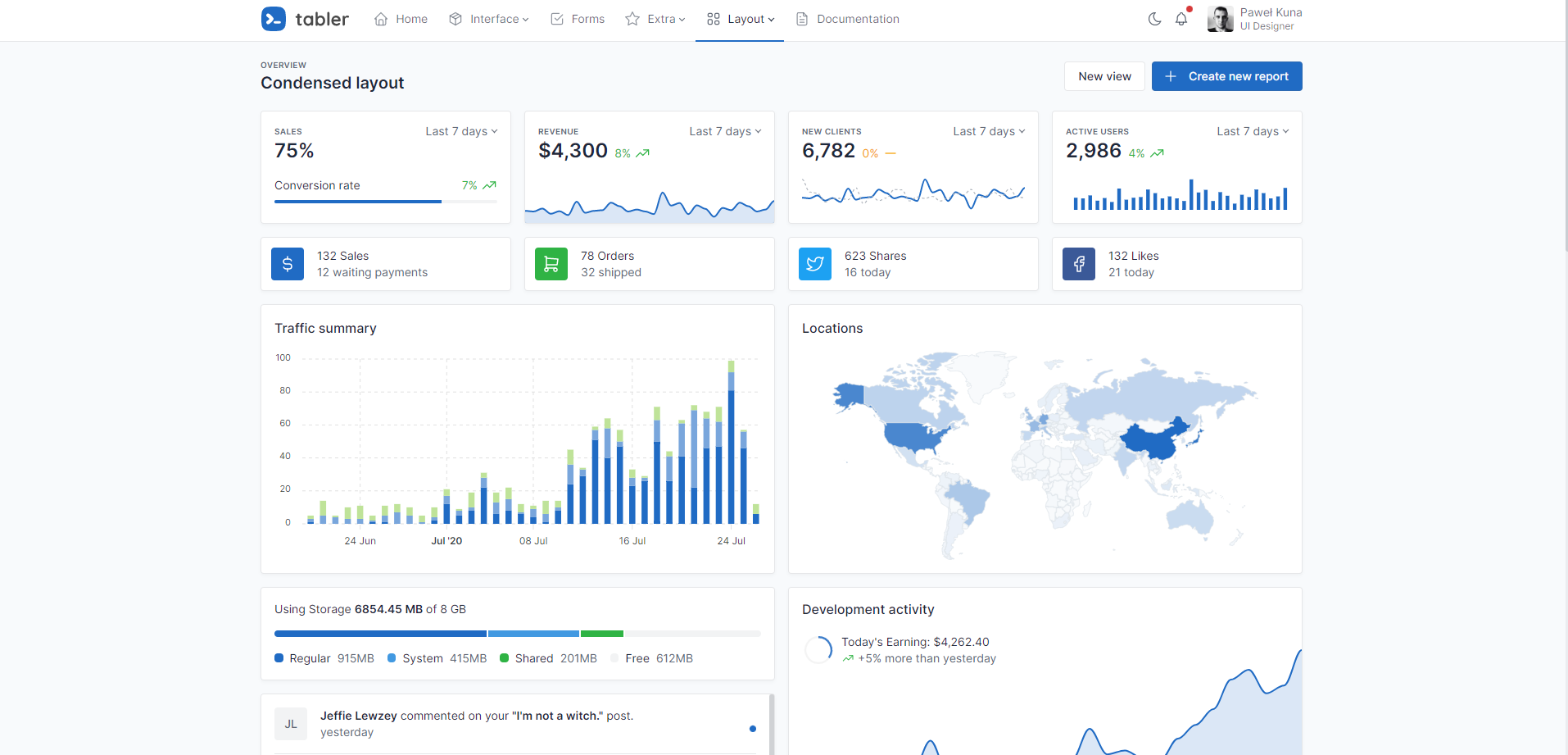
Task: Click the Shared green storage bar segment
Action: click(x=602, y=634)
